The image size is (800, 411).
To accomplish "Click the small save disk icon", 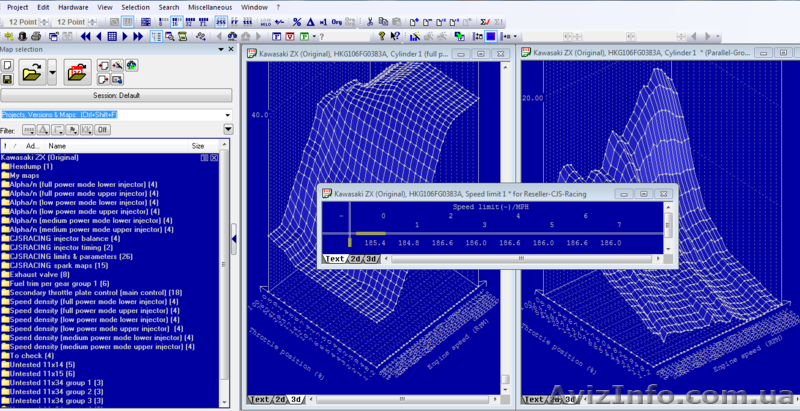I will 8,79.
